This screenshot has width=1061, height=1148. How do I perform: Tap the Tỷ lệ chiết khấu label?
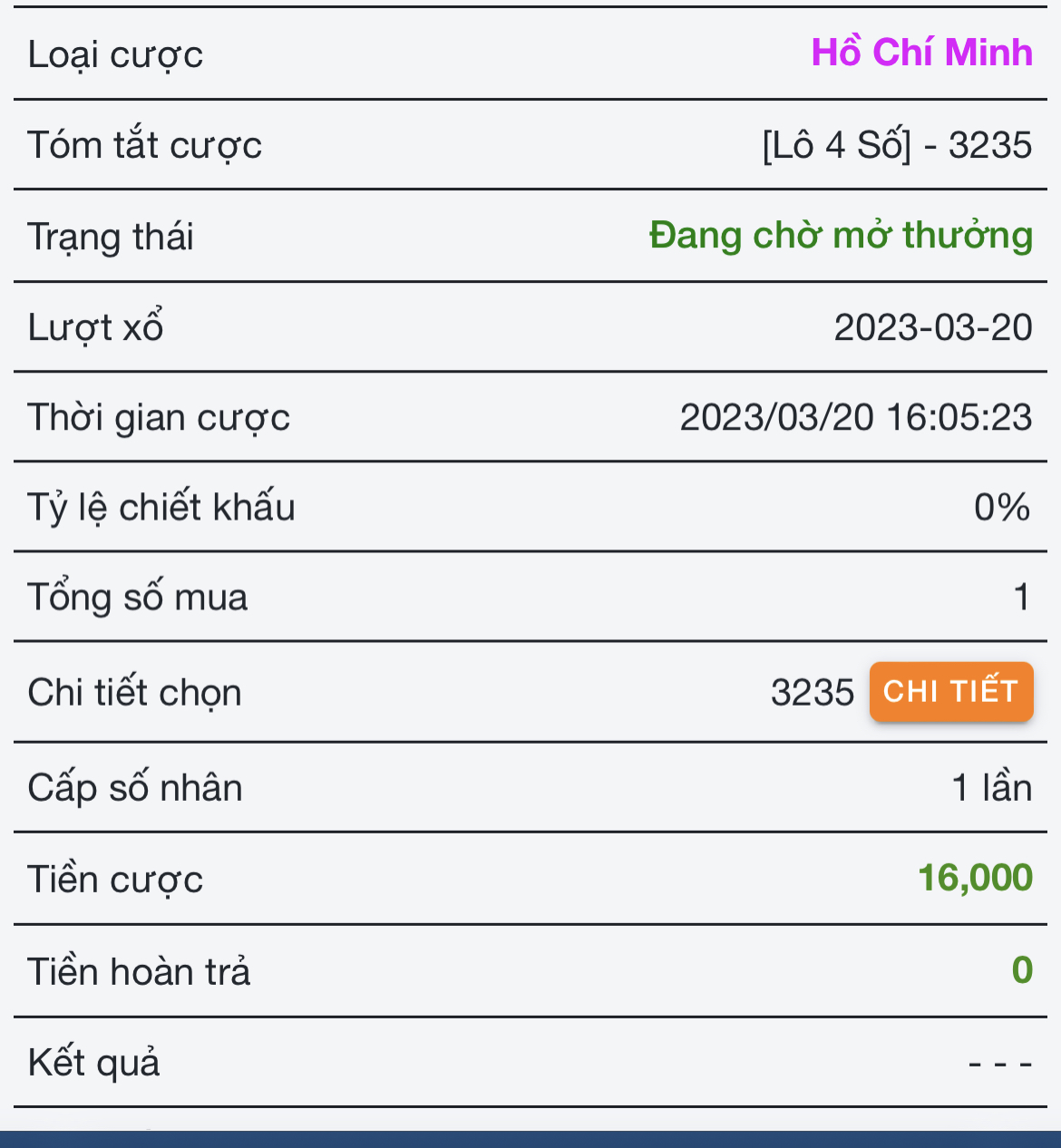point(161,507)
